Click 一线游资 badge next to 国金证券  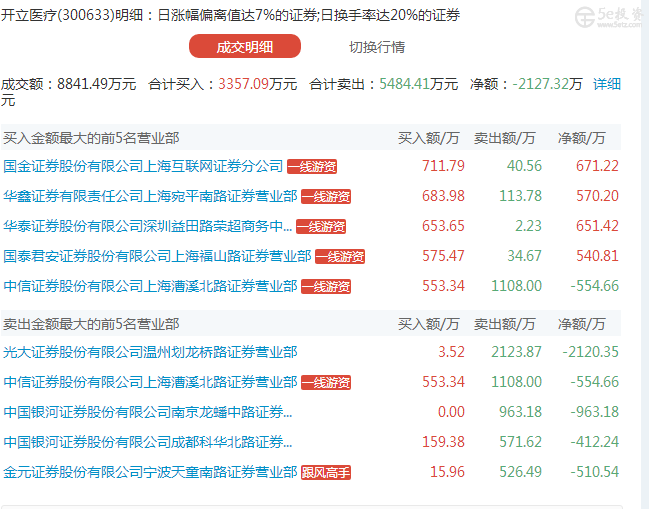tap(312, 166)
